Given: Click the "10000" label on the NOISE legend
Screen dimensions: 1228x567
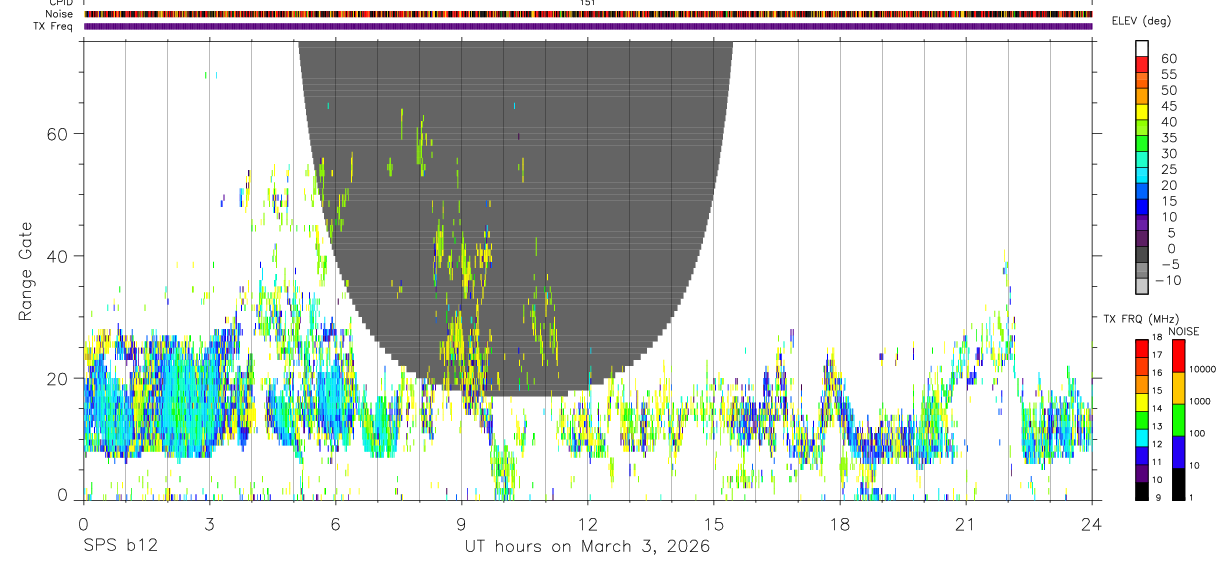Looking at the screenshot, I should coord(1203,369).
